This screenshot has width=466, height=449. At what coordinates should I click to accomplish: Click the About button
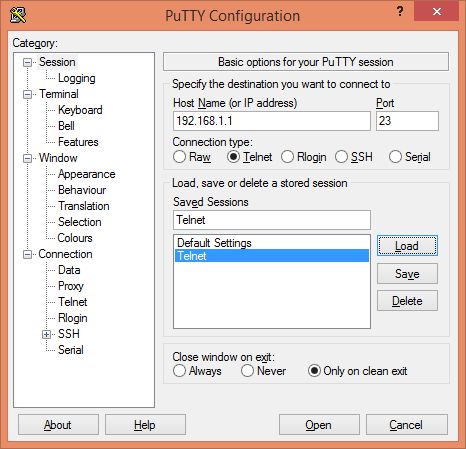(58, 425)
